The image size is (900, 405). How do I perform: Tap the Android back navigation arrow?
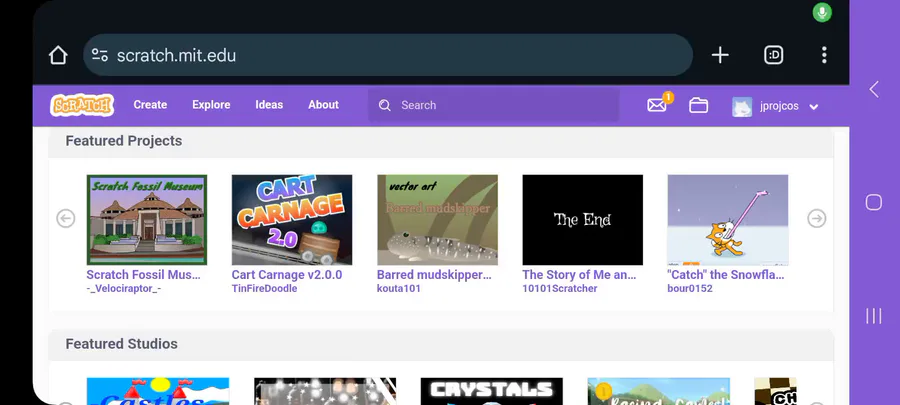(874, 89)
